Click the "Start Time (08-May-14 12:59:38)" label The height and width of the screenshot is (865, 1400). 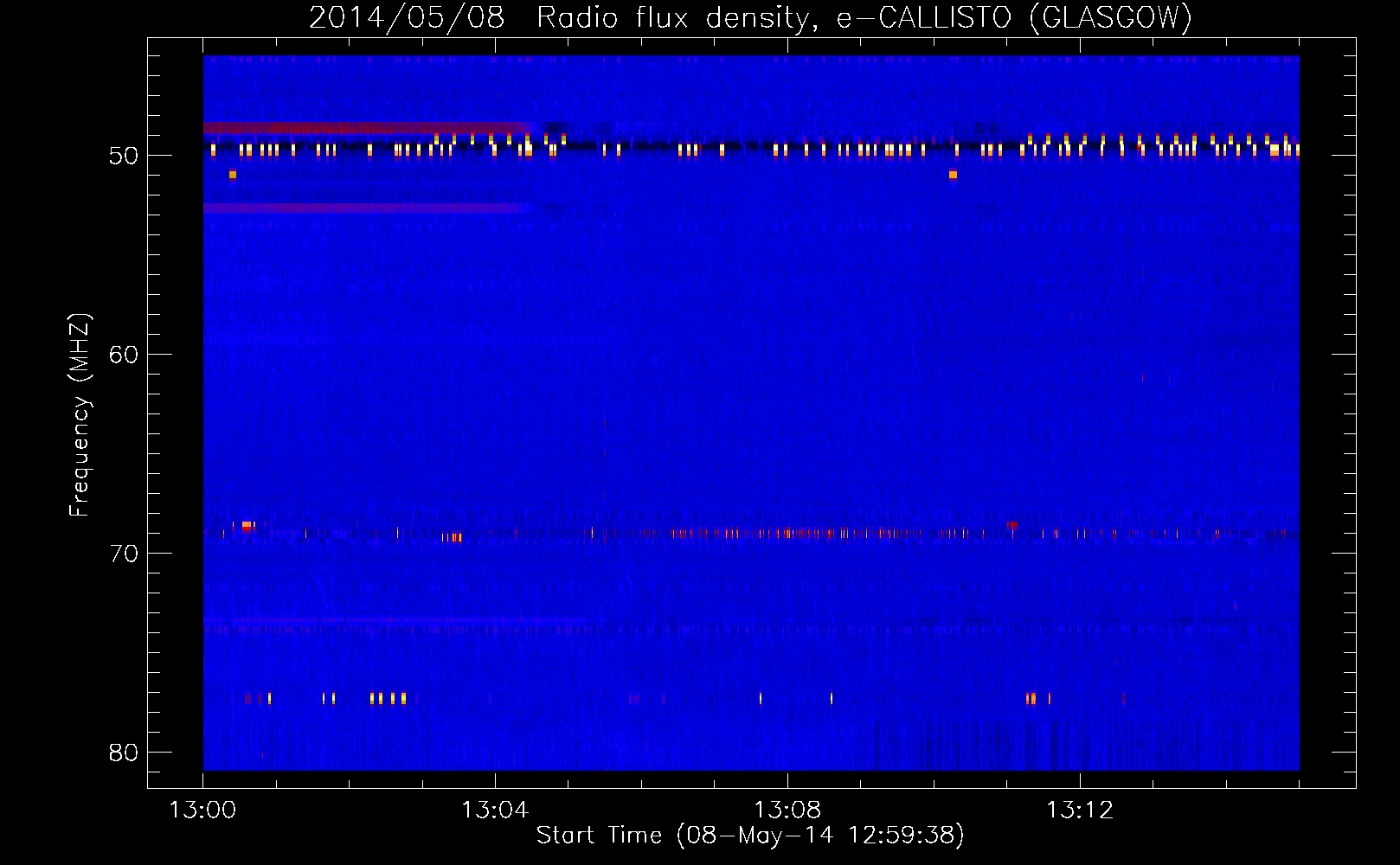click(x=750, y=836)
